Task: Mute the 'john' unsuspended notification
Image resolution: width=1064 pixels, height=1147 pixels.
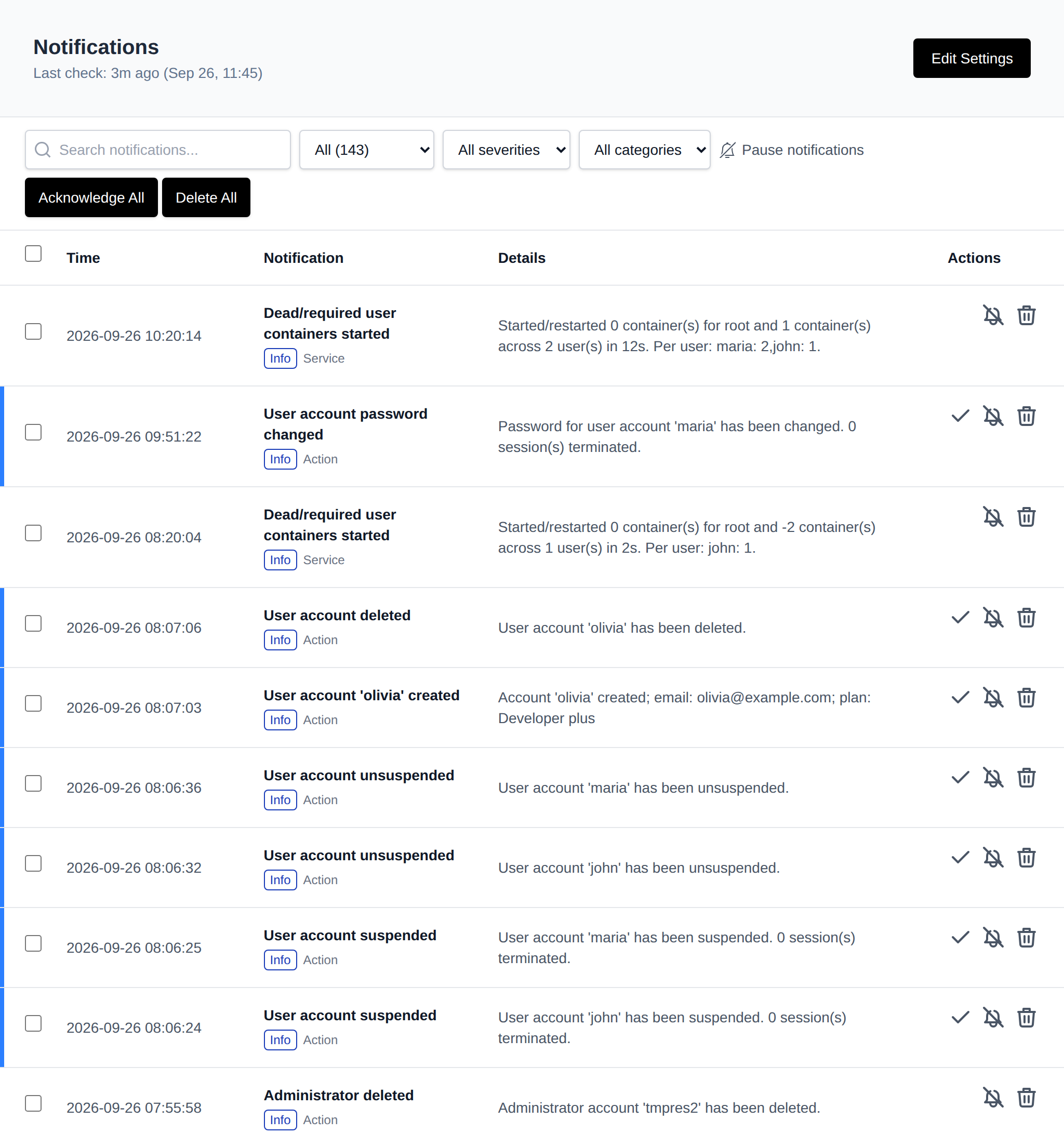Action: [x=993, y=858]
